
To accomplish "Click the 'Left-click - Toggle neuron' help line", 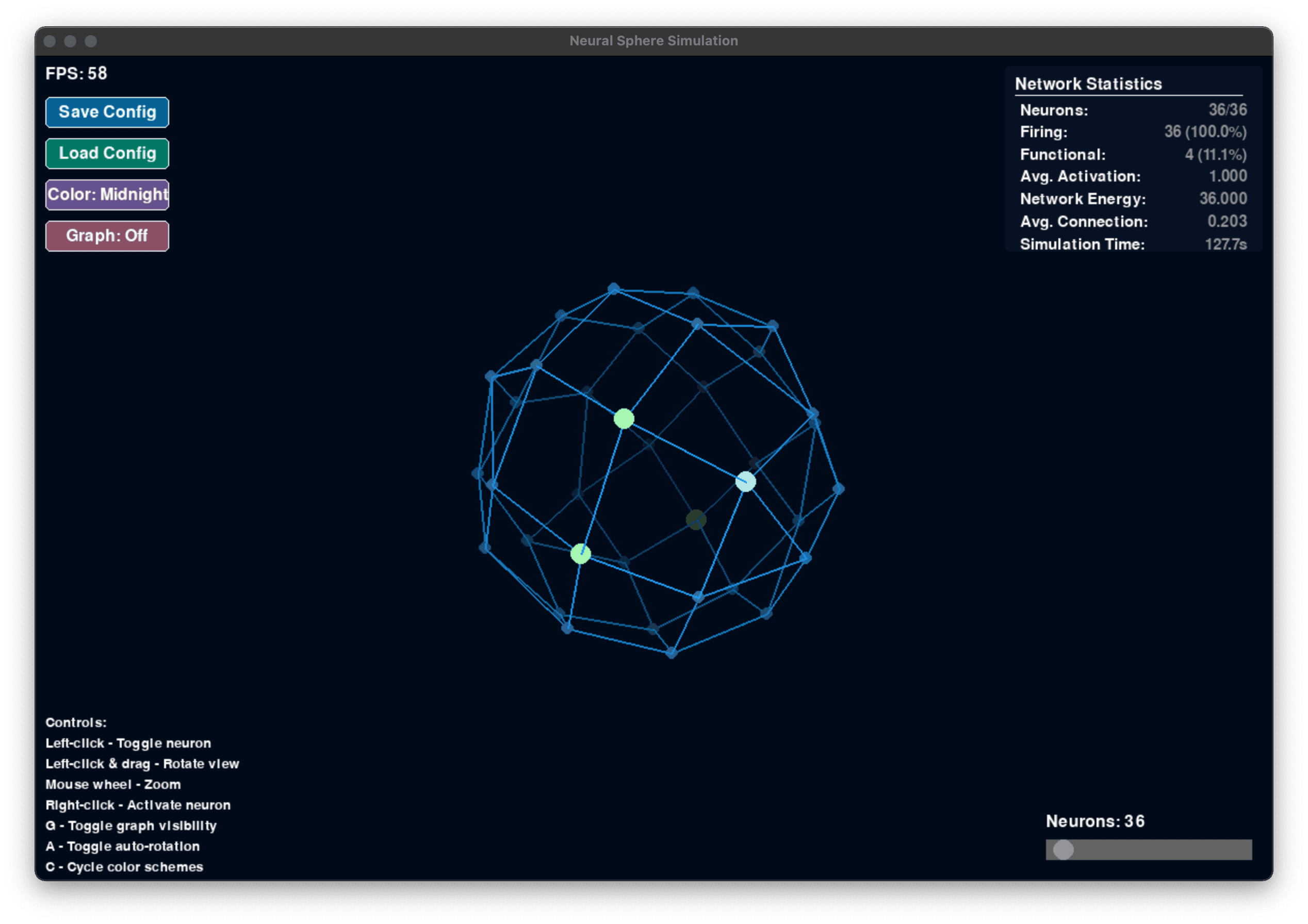I will coord(128,743).
